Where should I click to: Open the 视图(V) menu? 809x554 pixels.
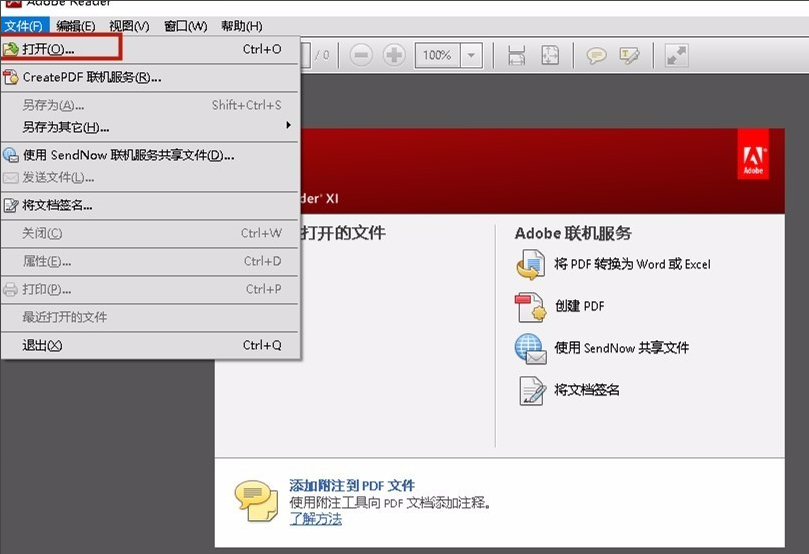click(129, 26)
